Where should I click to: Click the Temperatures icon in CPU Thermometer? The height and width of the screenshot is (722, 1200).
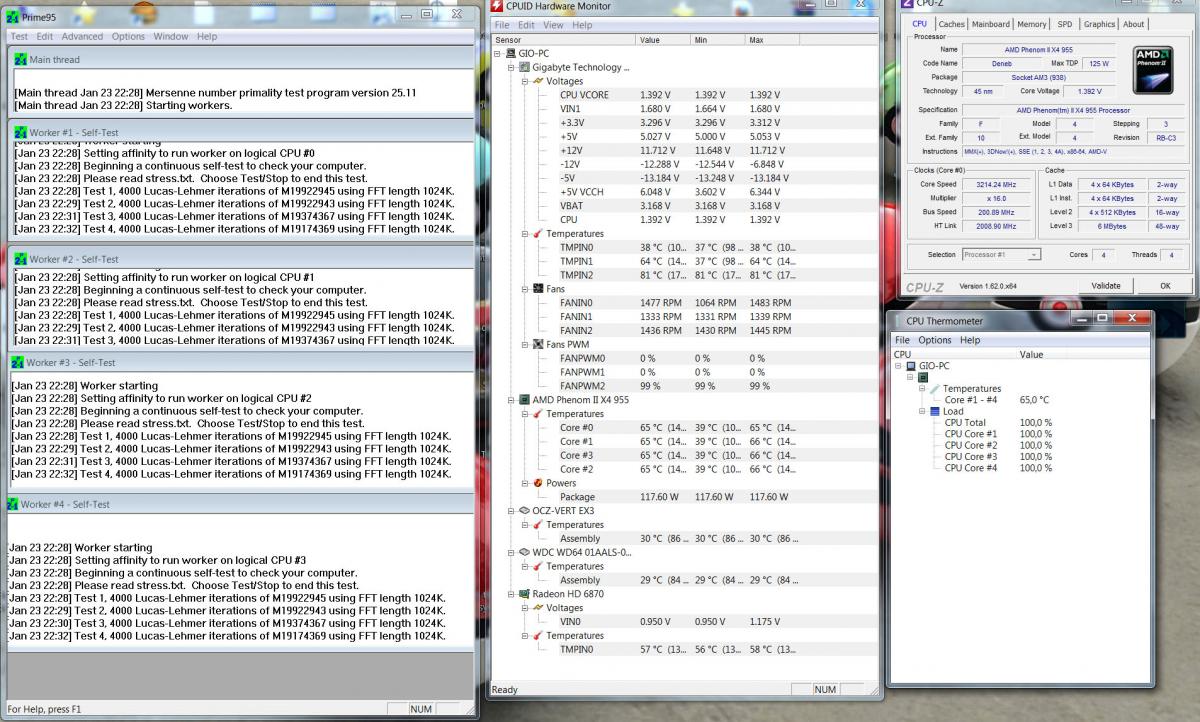tap(934, 388)
